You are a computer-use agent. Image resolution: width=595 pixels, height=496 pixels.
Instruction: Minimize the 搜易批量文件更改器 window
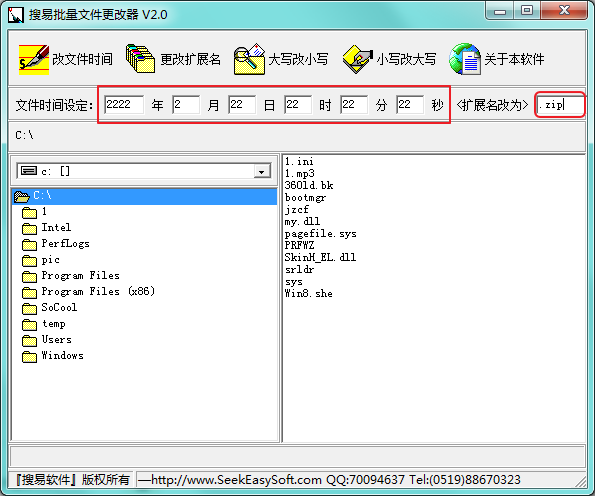click(500, 11)
